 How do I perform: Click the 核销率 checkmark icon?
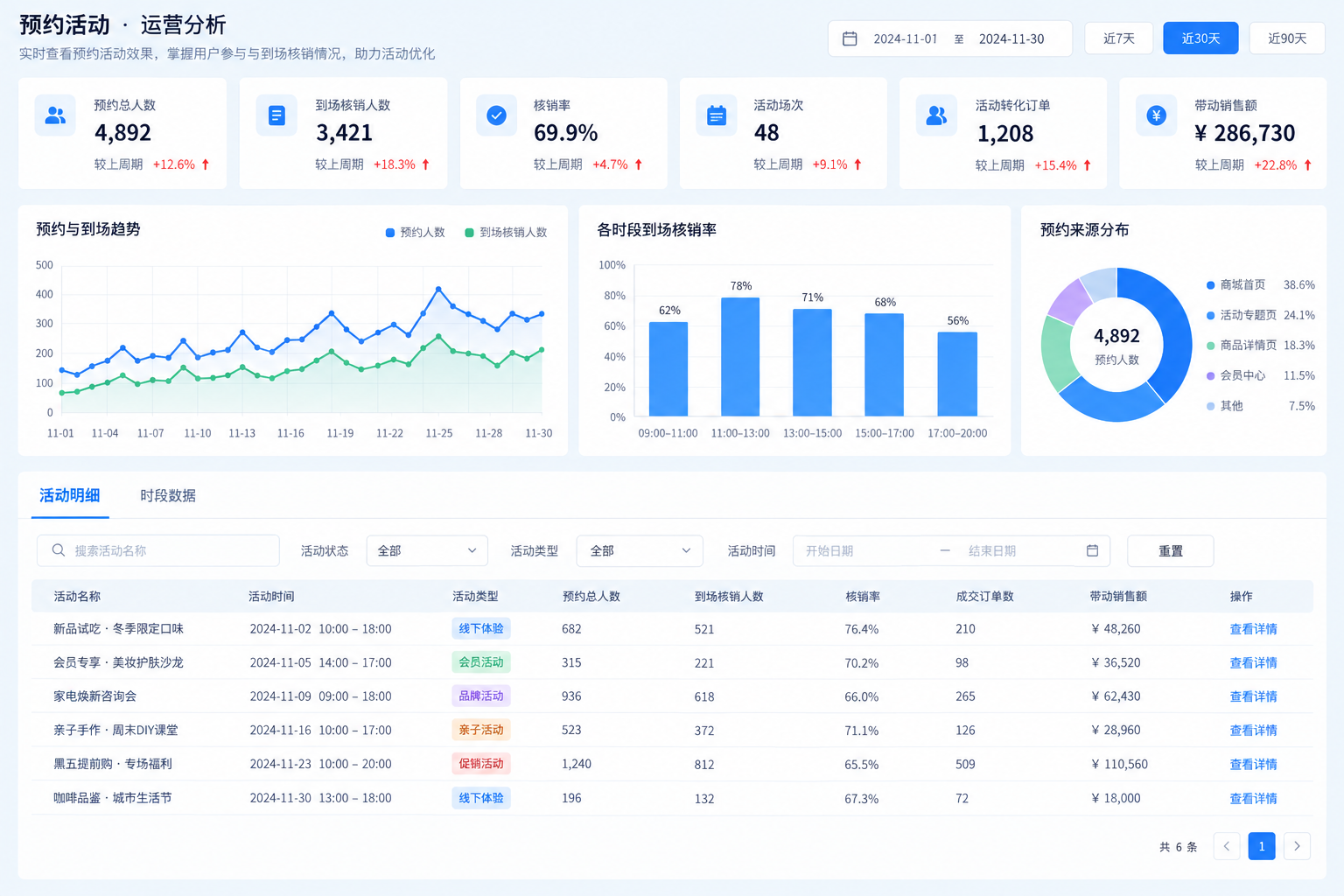pos(496,115)
